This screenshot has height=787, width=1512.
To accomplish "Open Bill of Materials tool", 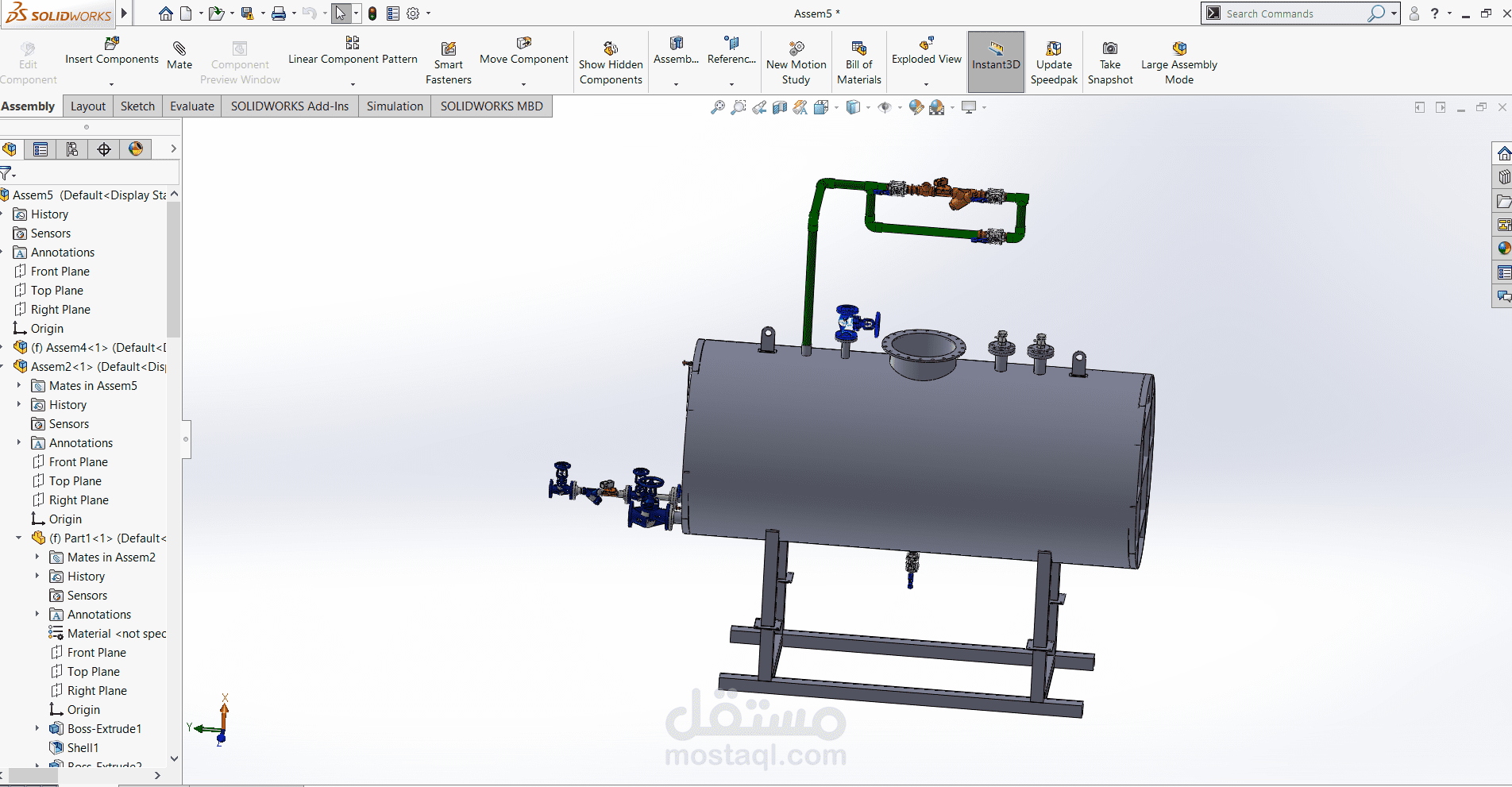I will point(858,63).
